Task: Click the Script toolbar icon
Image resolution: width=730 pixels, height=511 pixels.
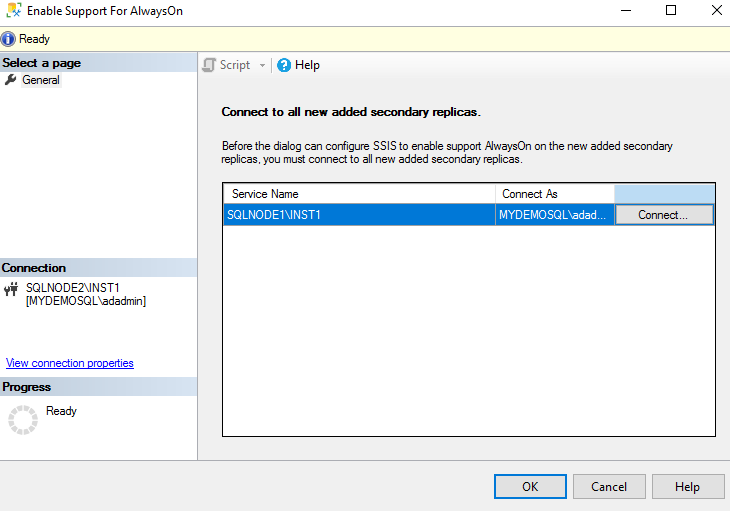Action: 209,65
